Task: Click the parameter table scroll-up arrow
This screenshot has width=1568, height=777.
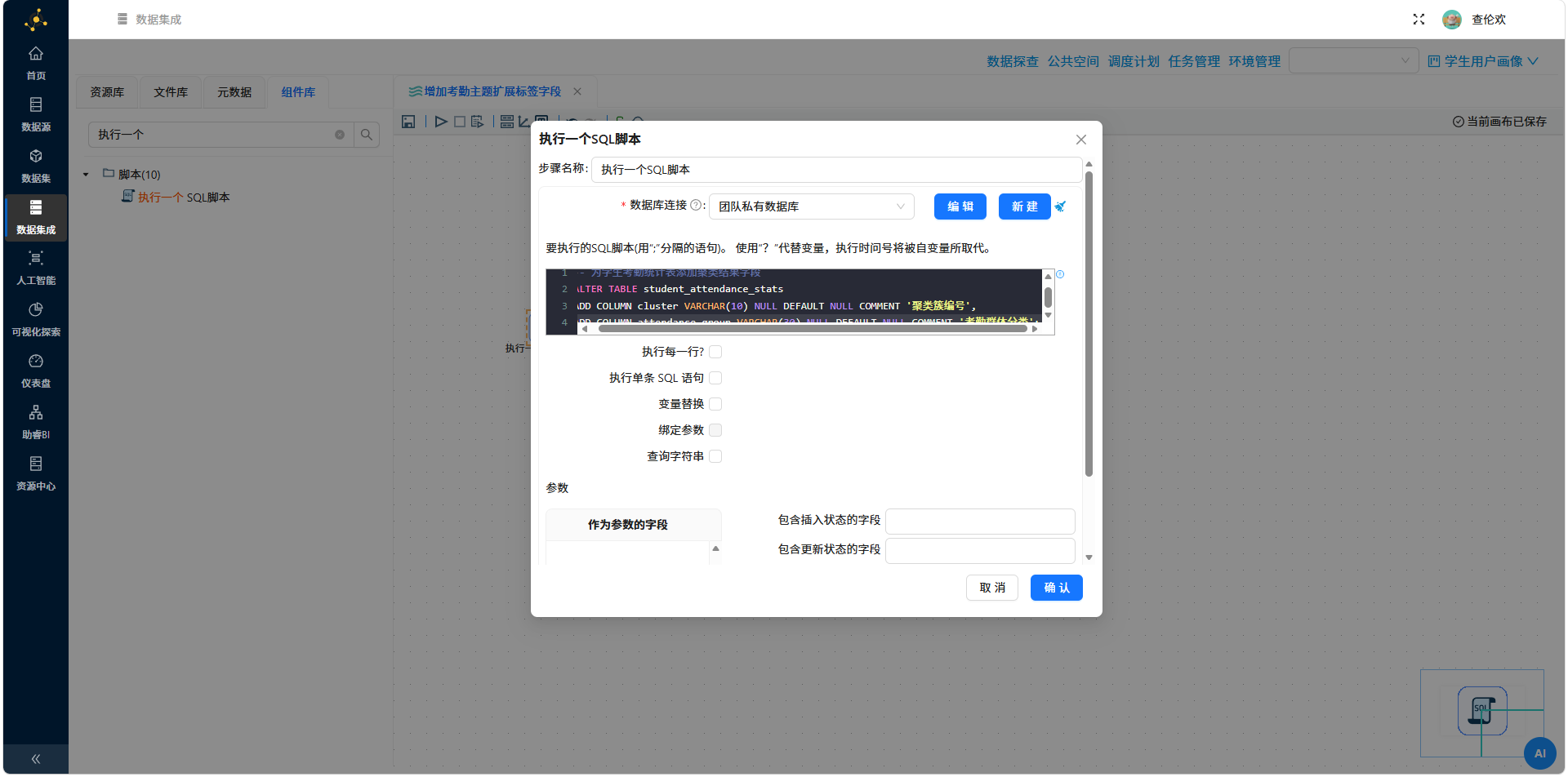Action: click(715, 548)
